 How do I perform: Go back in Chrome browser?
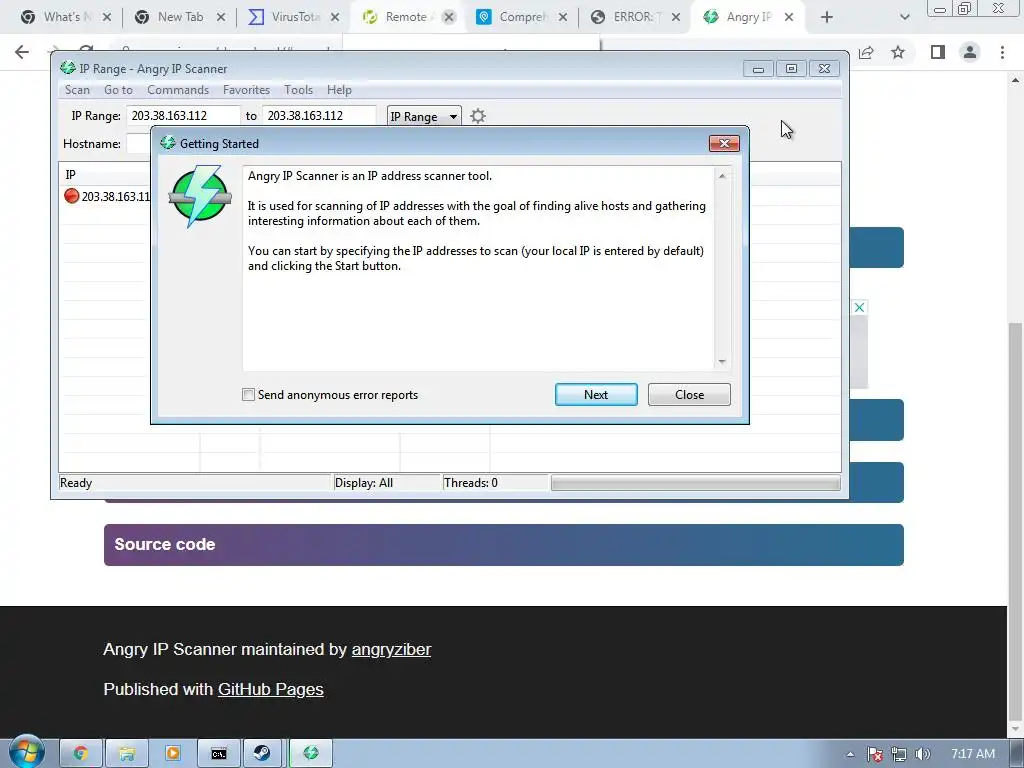coord(22,52)
